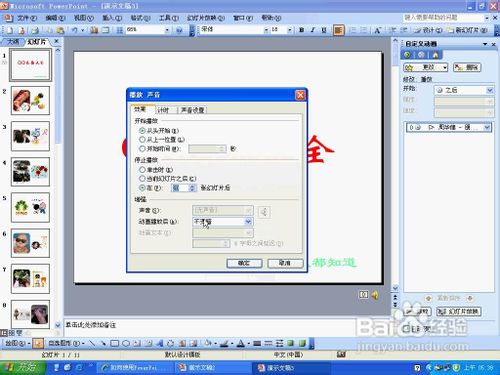Click the home icon in task pane
Viewport: 500px width, 375px height.
tap(436, 55)
